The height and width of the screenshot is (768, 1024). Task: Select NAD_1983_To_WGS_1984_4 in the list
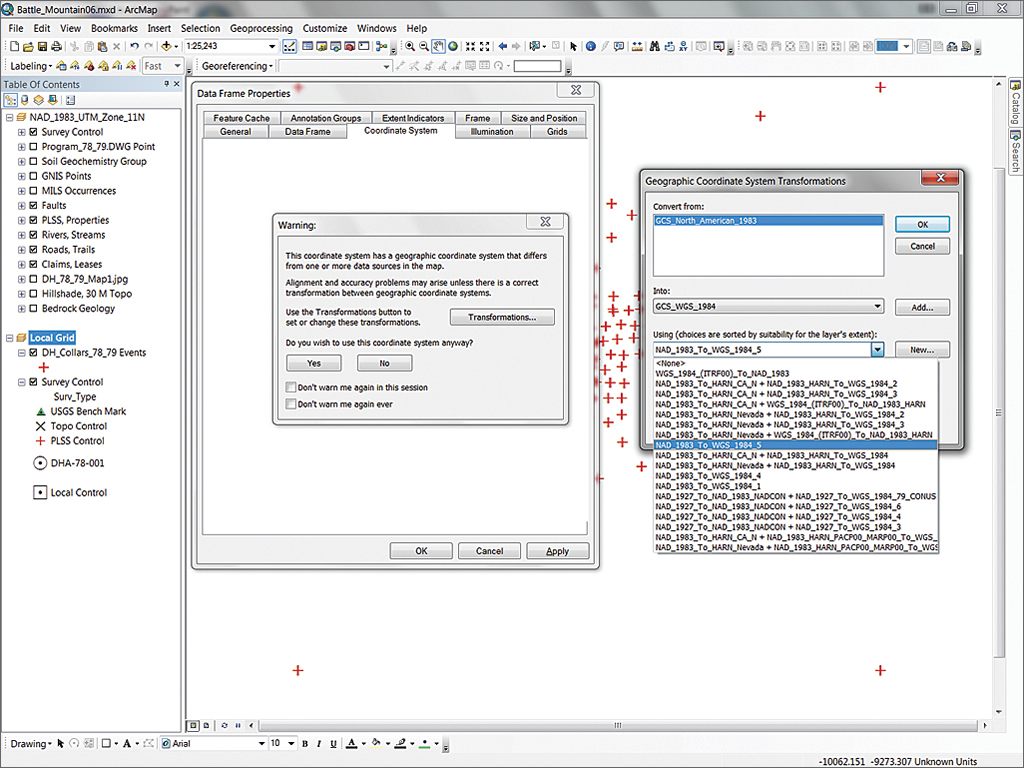(707, 476)
